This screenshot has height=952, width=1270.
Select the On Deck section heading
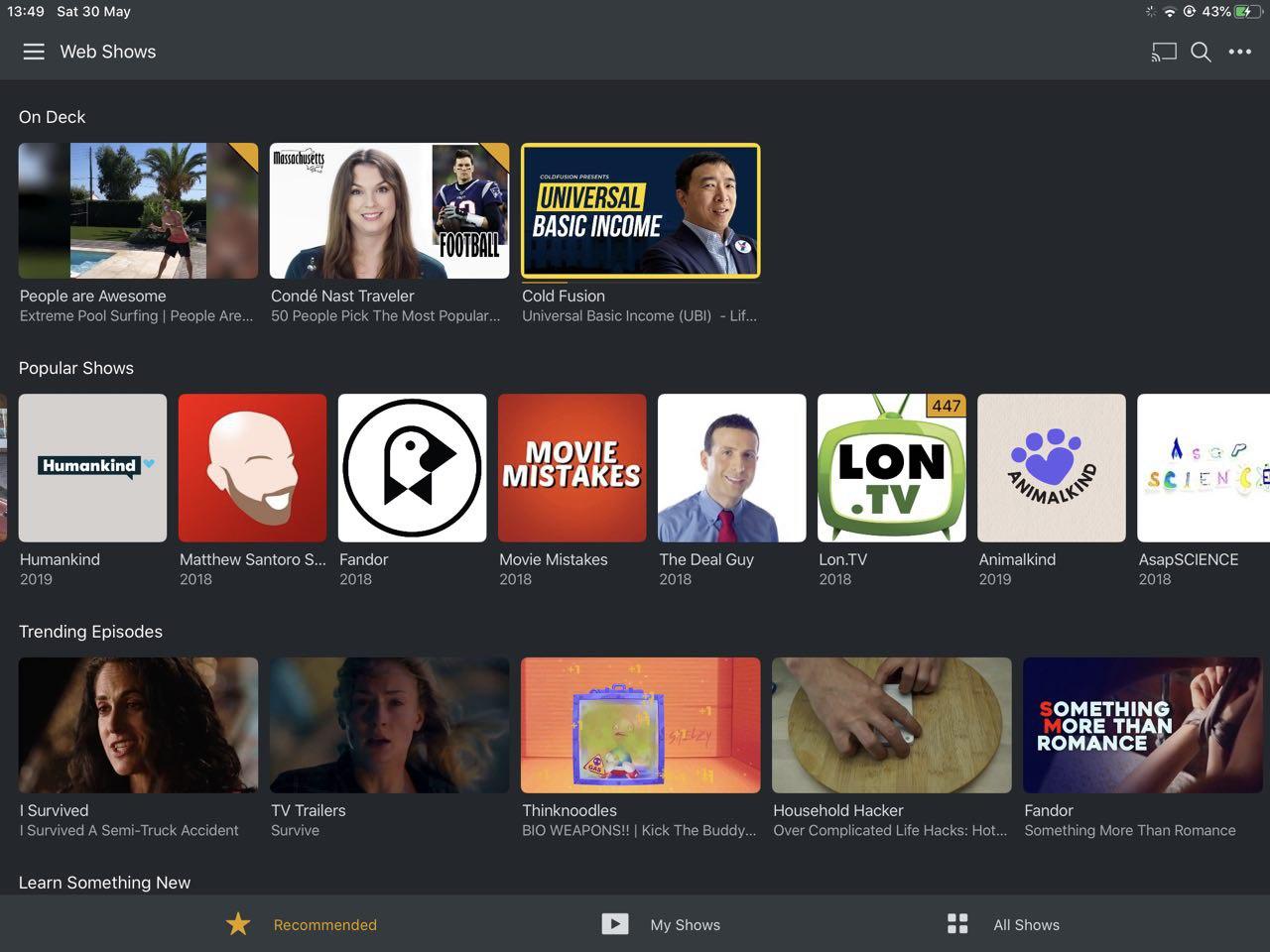52,117
